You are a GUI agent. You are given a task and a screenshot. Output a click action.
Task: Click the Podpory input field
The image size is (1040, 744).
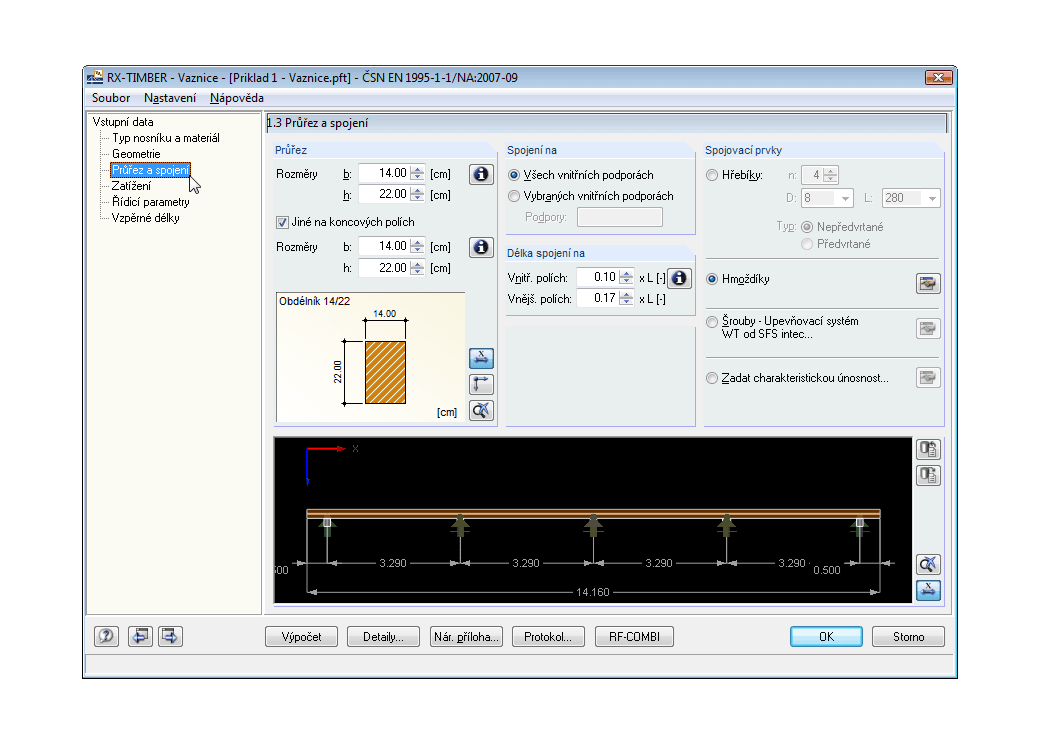click(619, 217)
